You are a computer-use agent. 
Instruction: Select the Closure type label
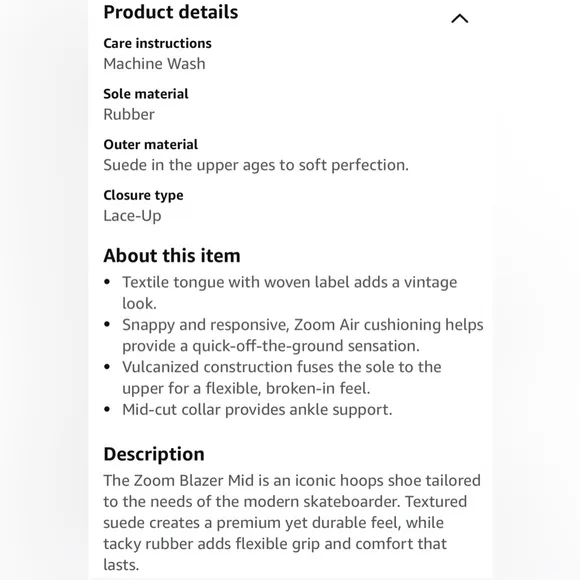click(x=143, y=195)
